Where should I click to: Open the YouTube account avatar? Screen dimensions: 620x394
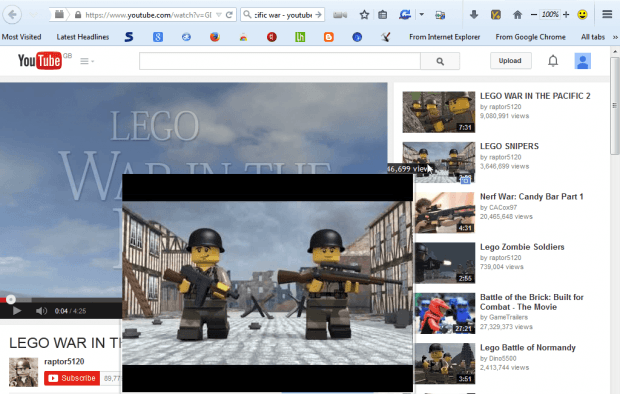[x=582, y=61]
